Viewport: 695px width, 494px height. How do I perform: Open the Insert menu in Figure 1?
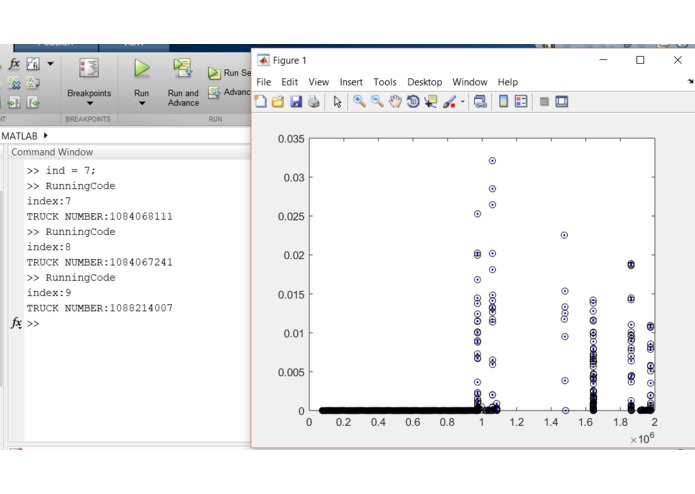pos(351,82)
